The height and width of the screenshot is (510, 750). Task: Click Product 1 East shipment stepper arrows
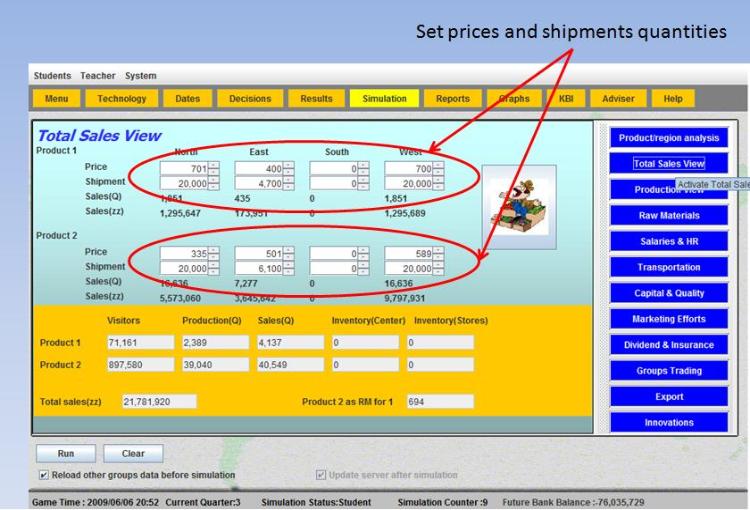point(288,184)
